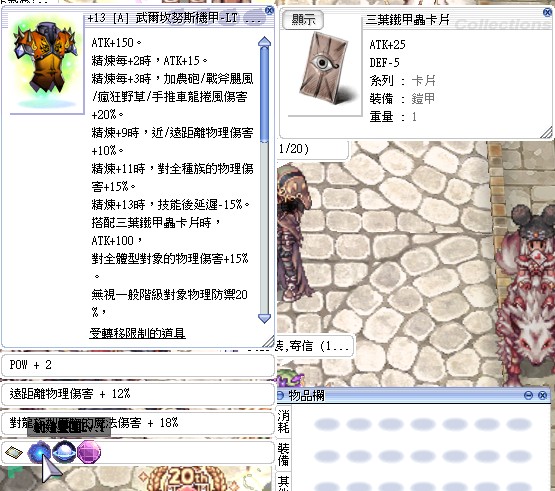Screen dimensions: 555x491
Task: Click the scrollbar down arrow in armor description
Action: click(x=264, y=318)
